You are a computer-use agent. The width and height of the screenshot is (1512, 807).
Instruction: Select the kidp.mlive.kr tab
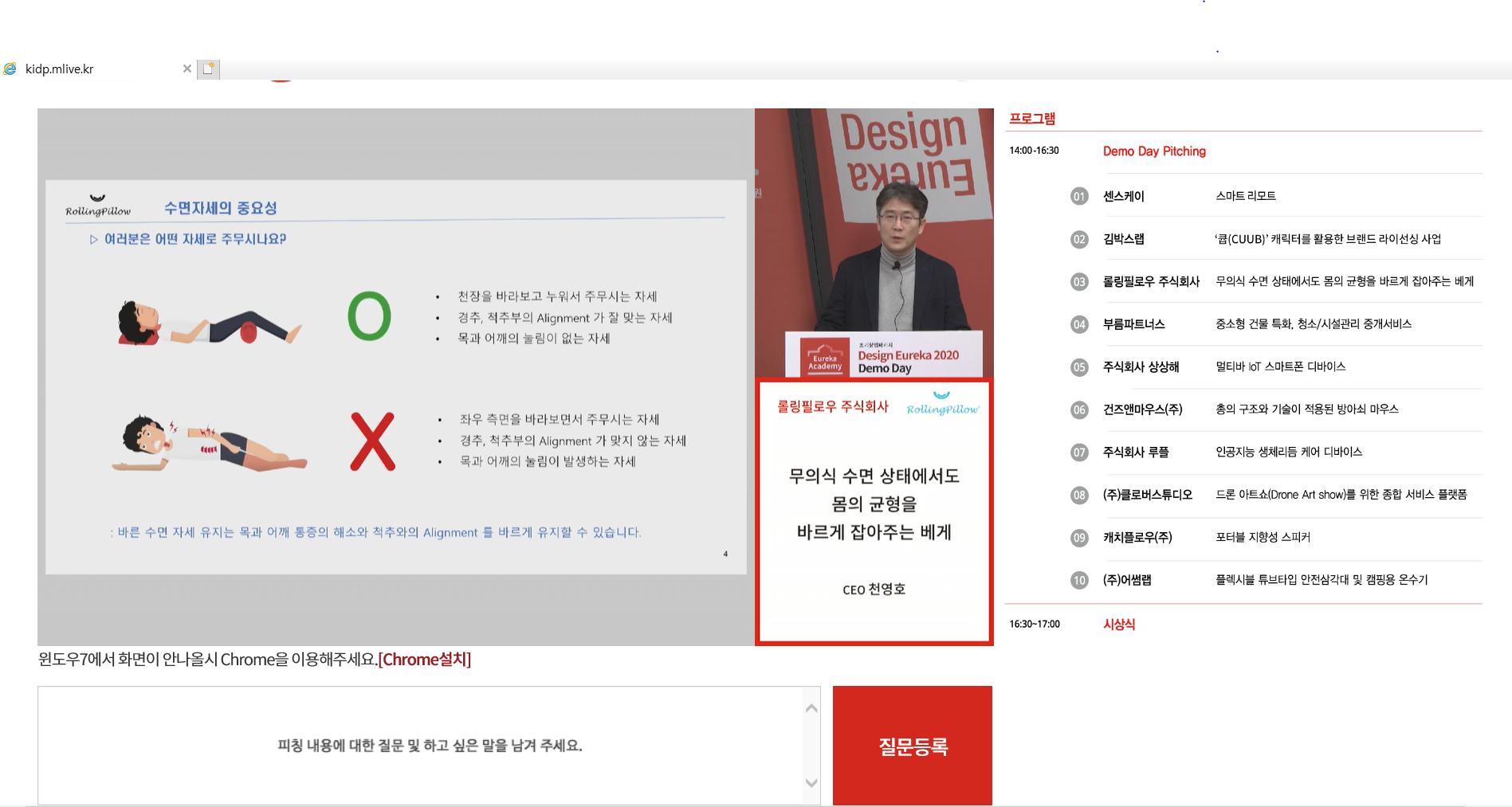pos(97,69)
